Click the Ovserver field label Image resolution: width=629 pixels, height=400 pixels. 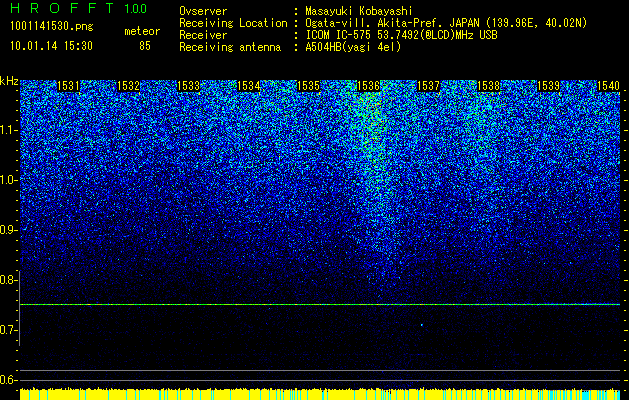tap(203, 12)
